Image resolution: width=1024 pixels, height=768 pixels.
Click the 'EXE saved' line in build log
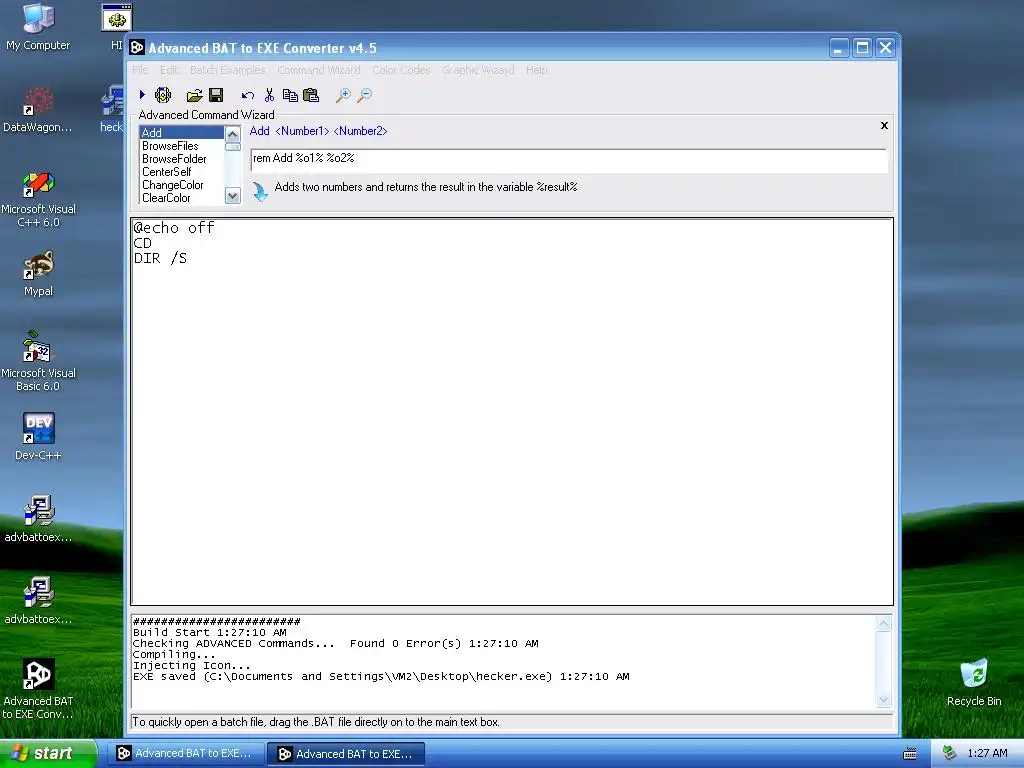(381, 677)
